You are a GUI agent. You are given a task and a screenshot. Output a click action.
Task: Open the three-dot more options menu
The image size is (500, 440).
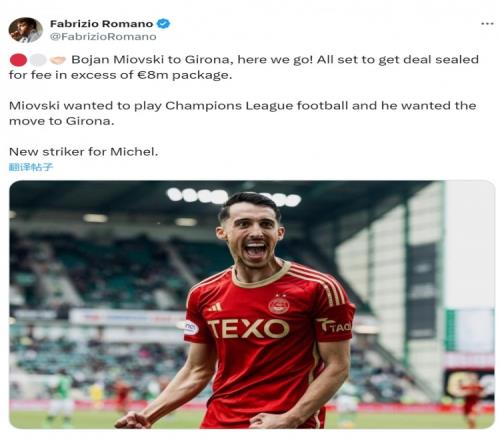pyautogui.click(x=487, y=24)
